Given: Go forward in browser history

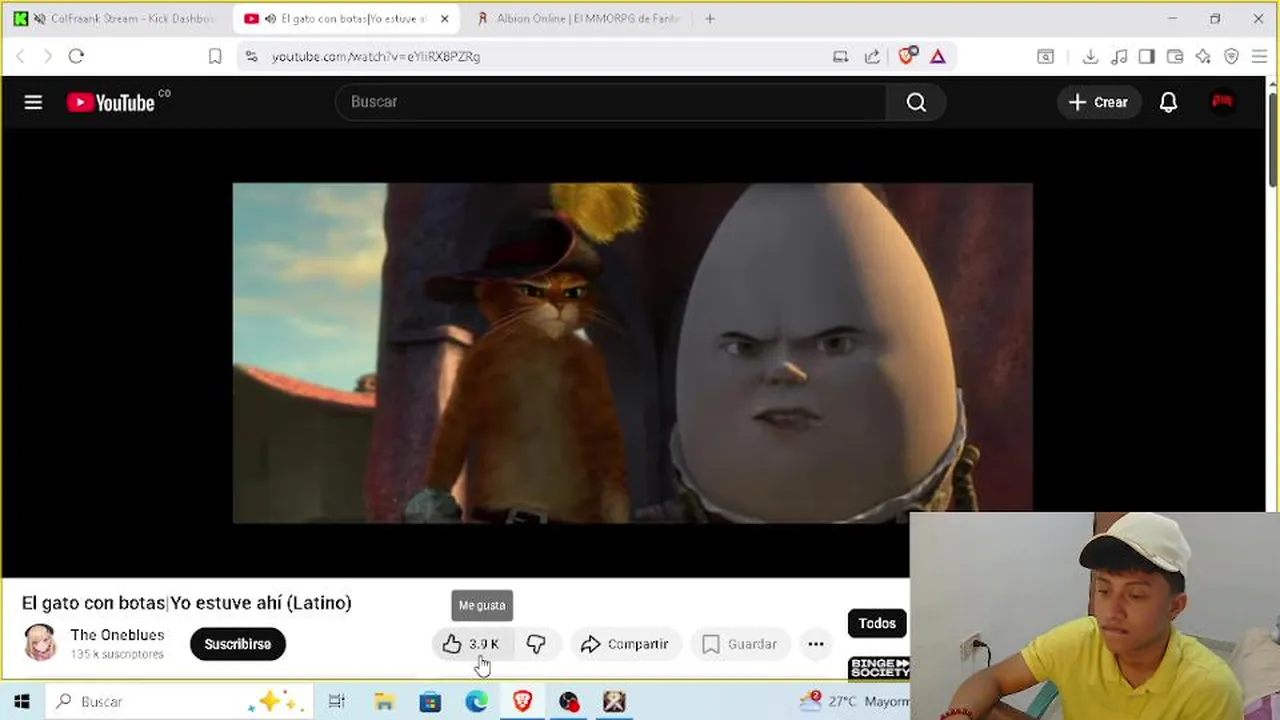Looking at the screenshot, I should (x=47, y=57).
